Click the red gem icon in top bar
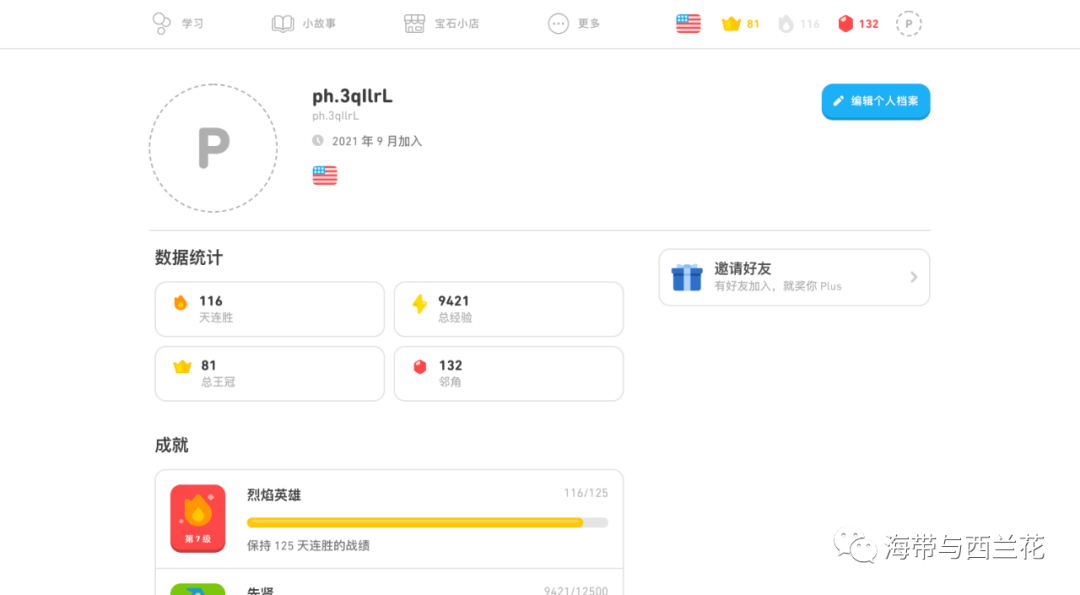 coord(846,24)
